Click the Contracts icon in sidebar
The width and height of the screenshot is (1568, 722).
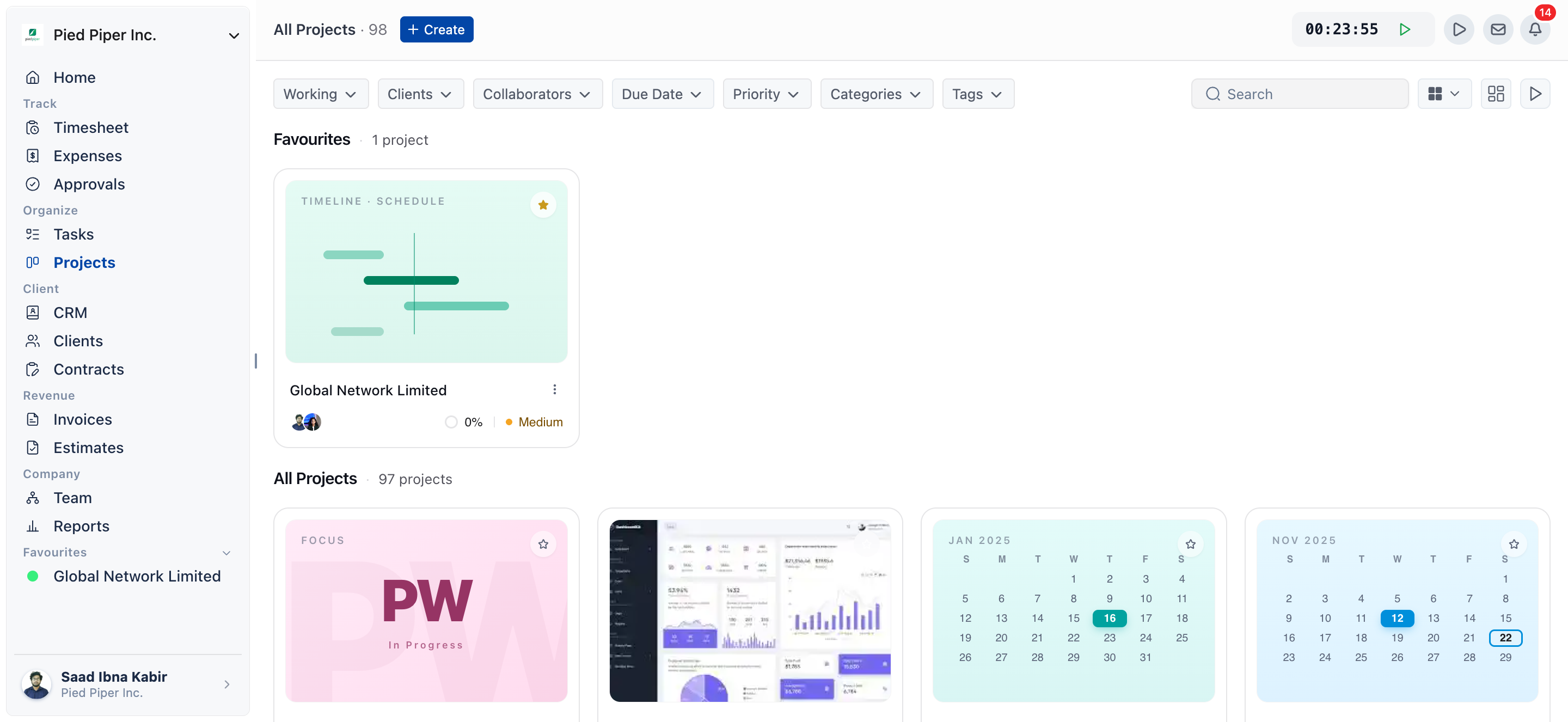[x=33, y=369]
